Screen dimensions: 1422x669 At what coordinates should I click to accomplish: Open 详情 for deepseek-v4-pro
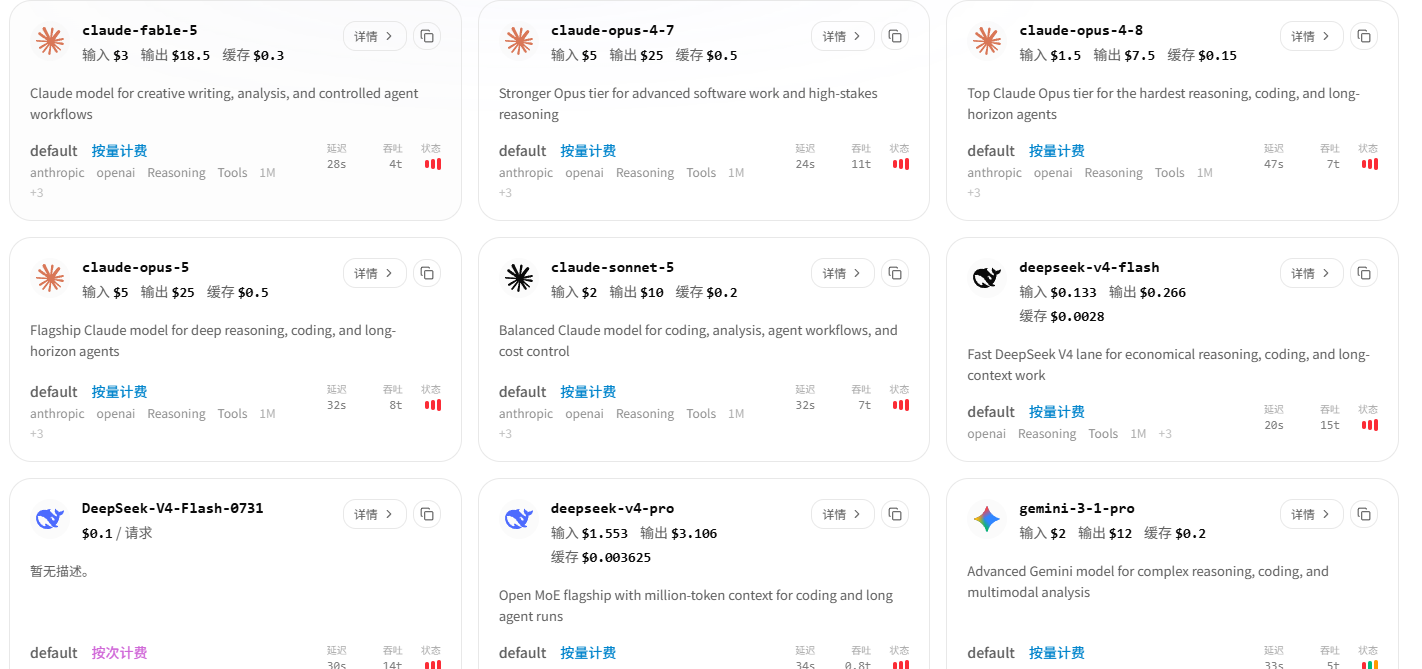coord(843,514)
